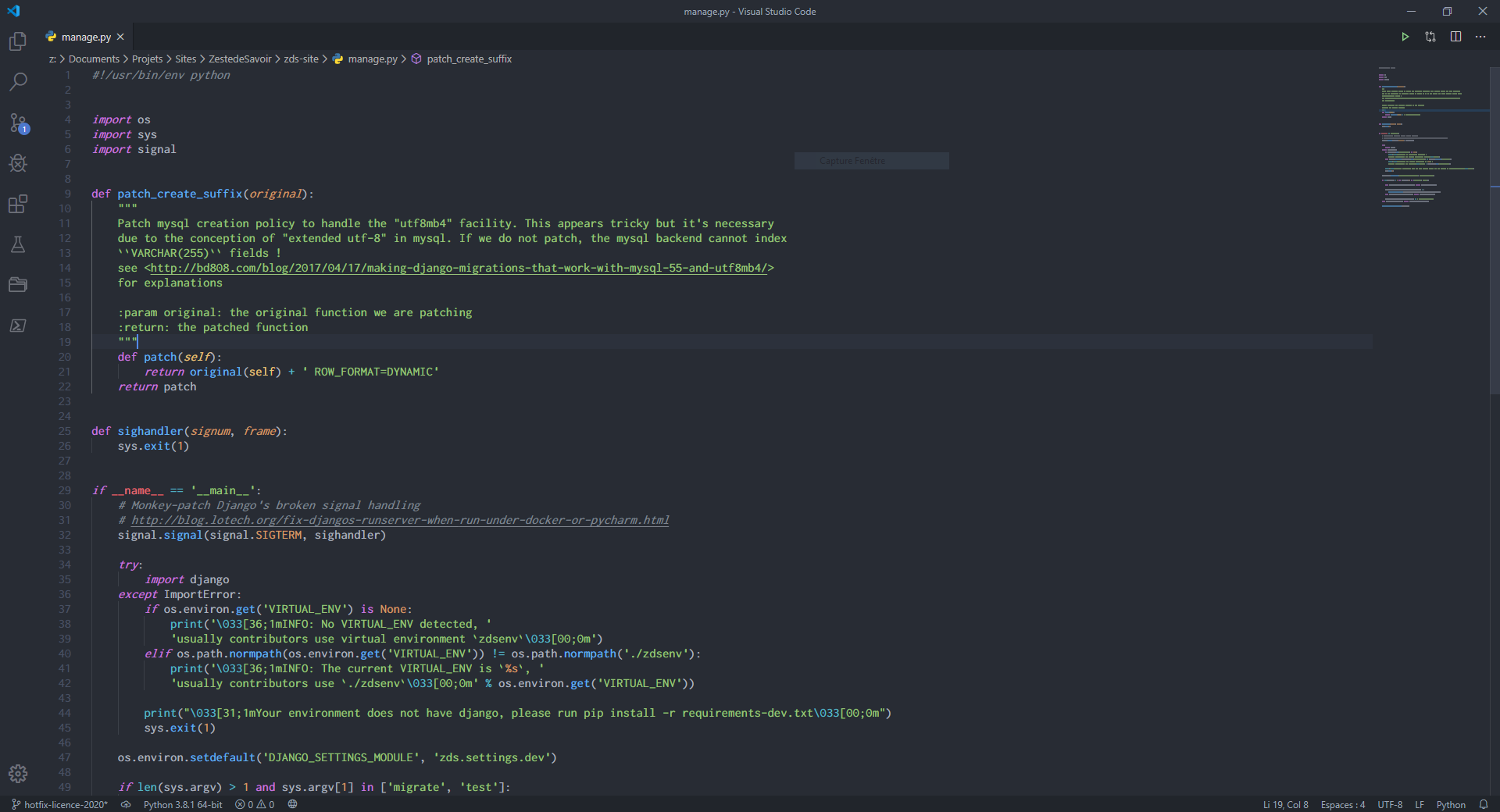
Task: Expand the Sites breadcrumb
Action: click(185, 59)
